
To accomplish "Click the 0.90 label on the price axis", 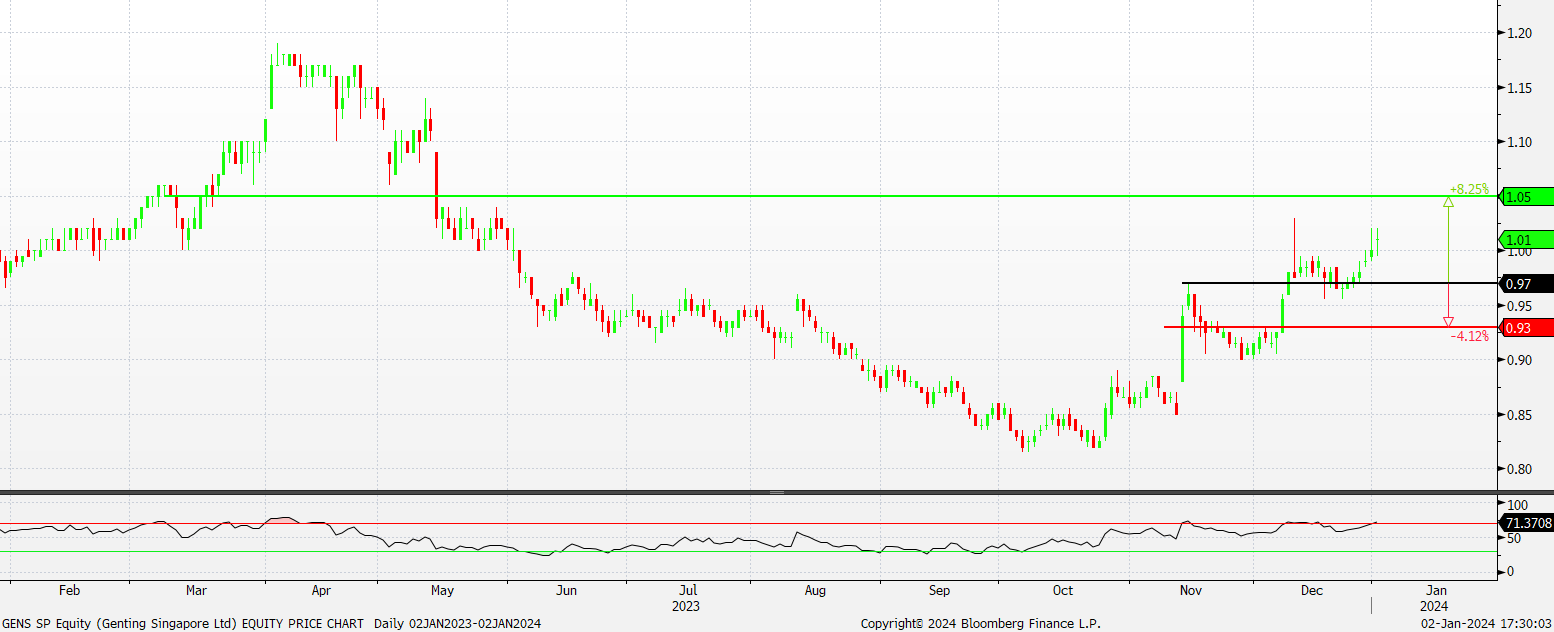I will coord(1518,360).
